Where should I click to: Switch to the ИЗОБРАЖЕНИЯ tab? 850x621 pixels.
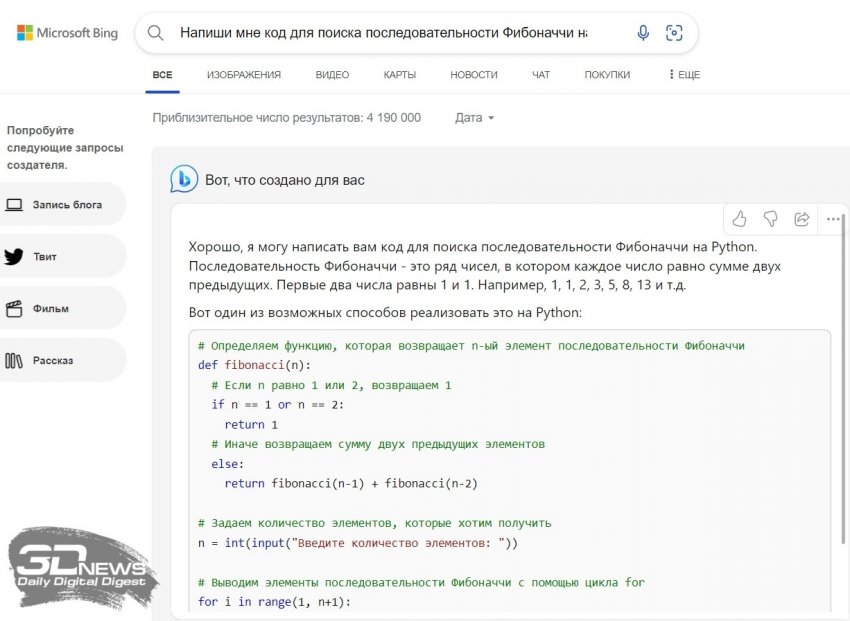244,75
